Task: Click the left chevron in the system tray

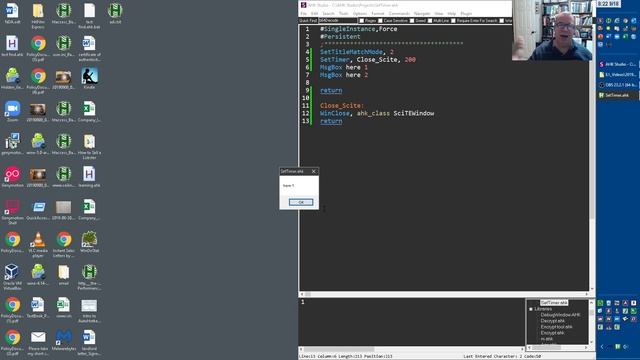Action: click(x=602, y=347)
